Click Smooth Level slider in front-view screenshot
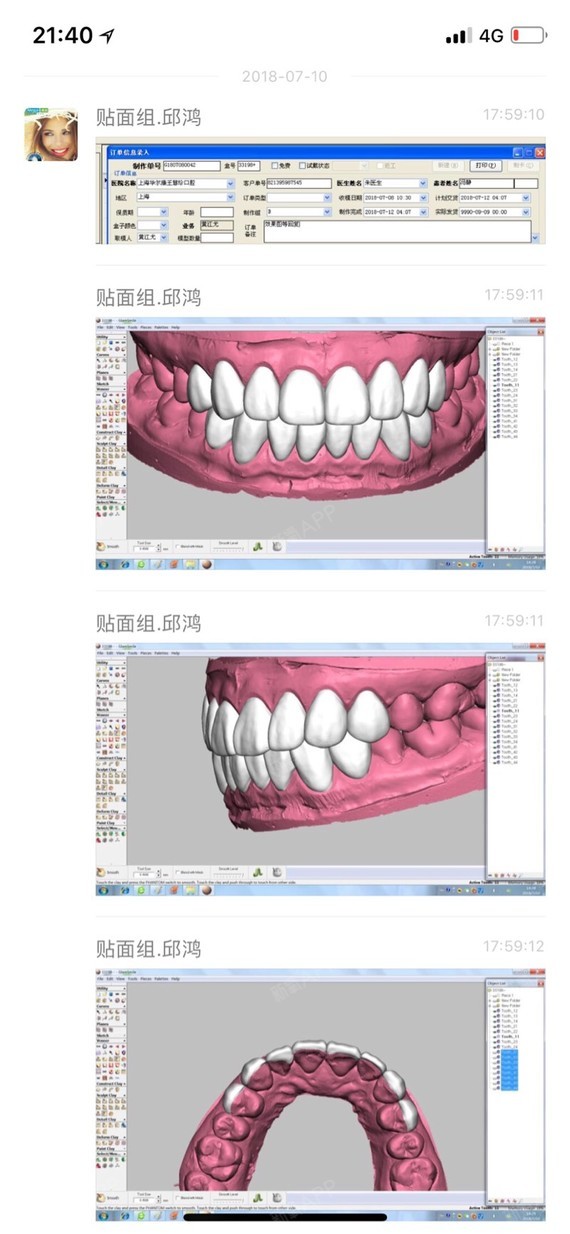Screen dimensions: 570x1234 [228, 548]
